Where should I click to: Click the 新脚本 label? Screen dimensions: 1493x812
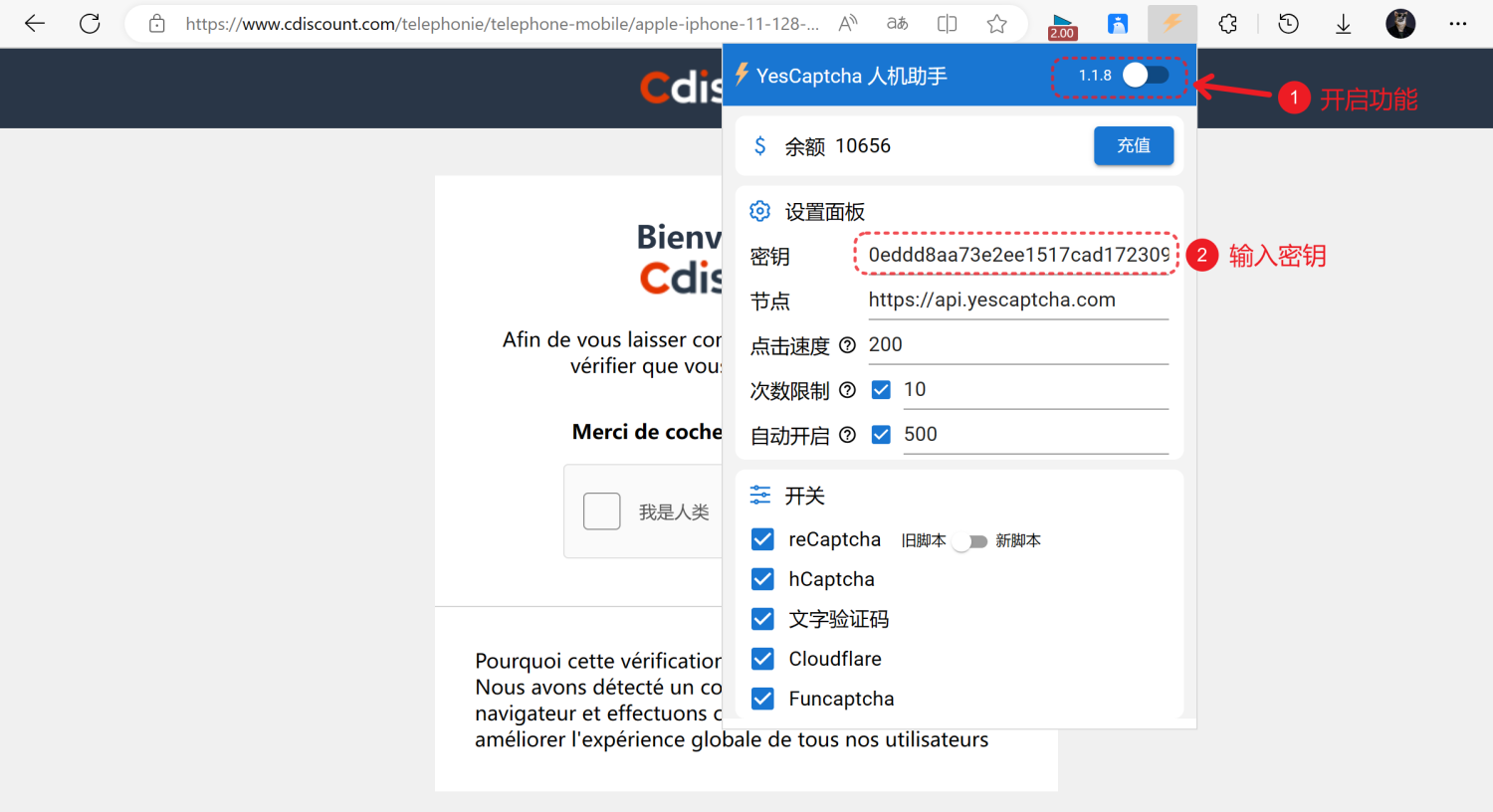pyautogui.click(x=1018, y=540)
